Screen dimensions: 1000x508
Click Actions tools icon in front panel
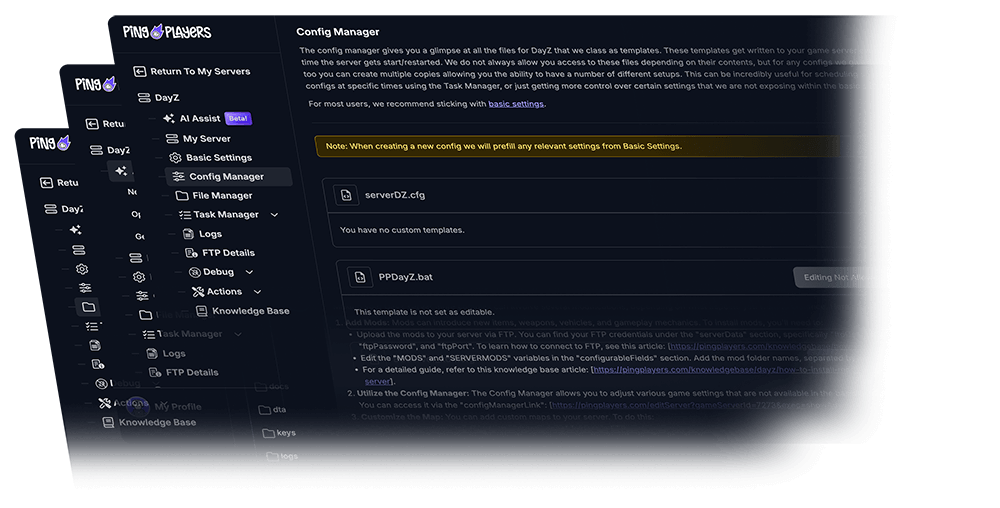198,292
